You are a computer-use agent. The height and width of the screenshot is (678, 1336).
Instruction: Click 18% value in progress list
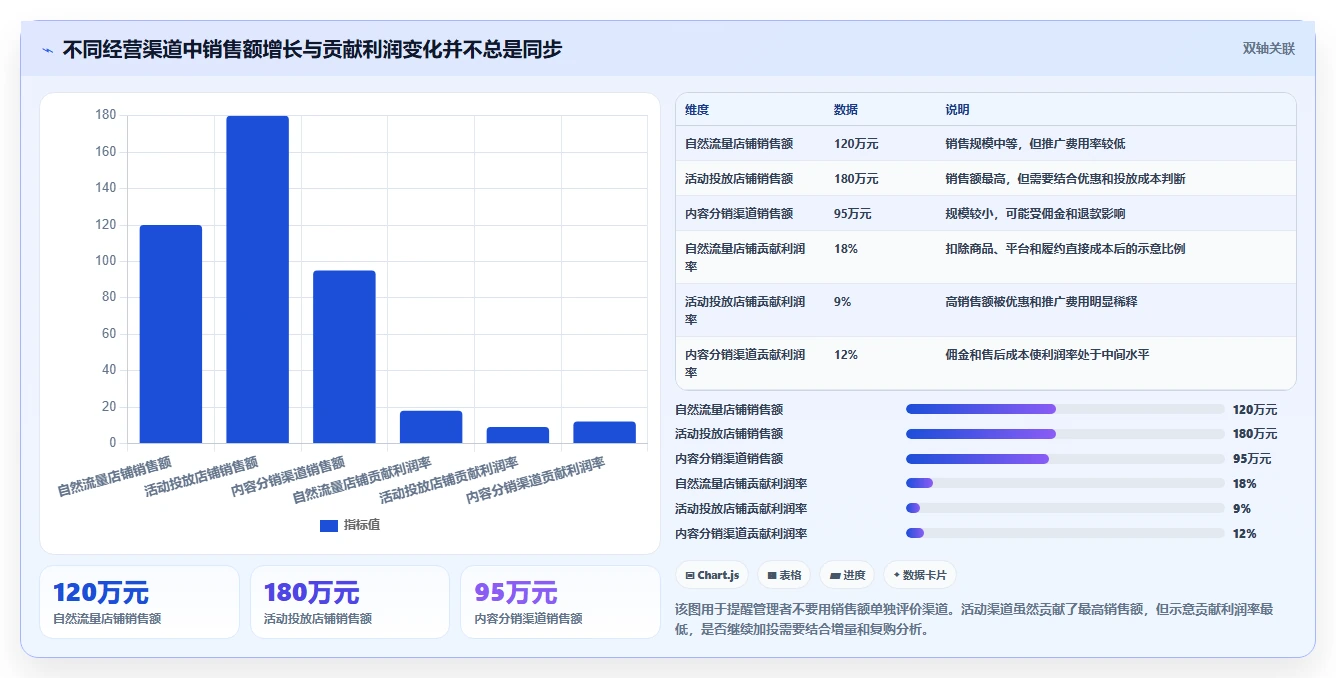coord(1245,484)
